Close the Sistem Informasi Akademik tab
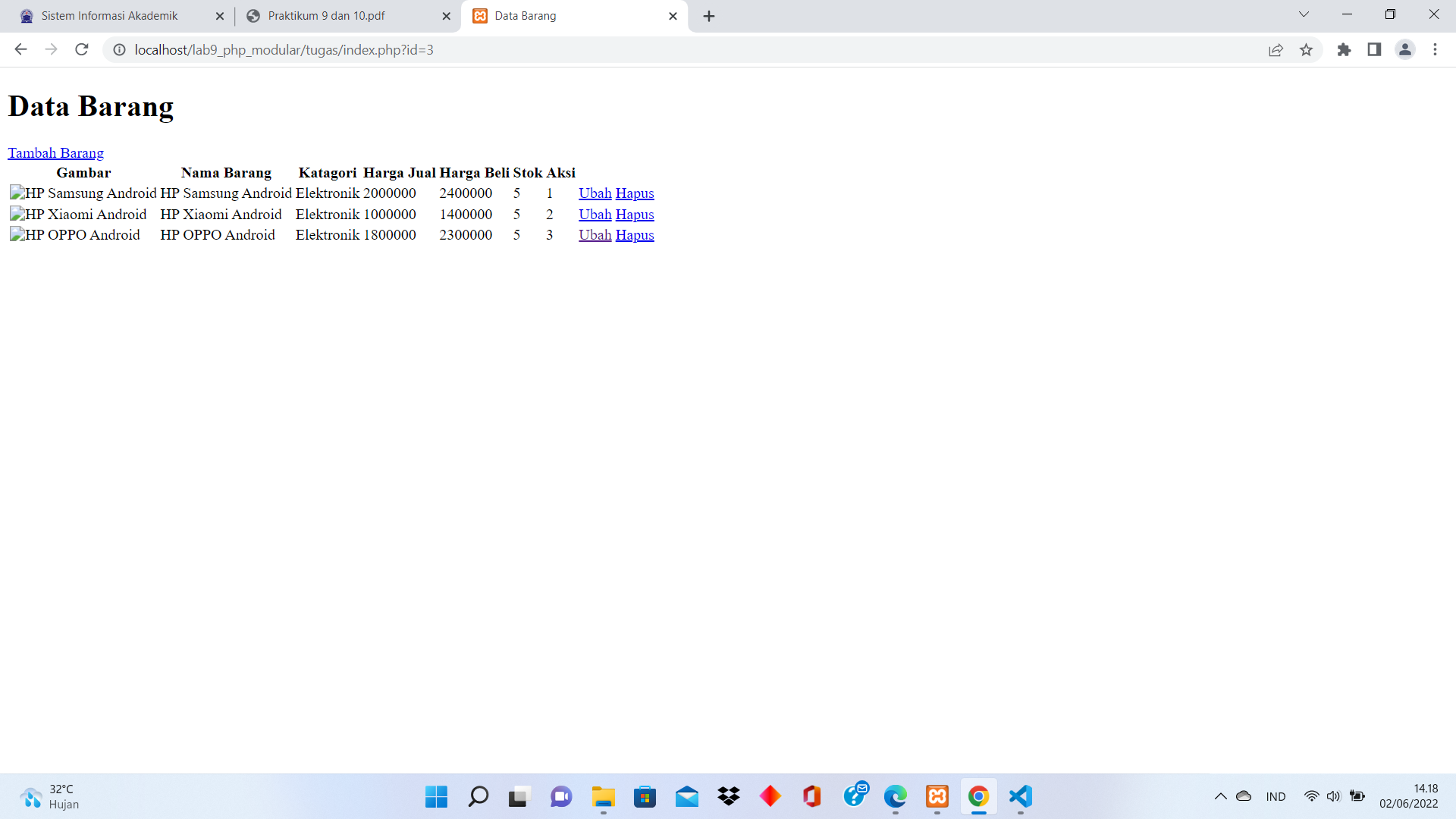Viewport: 1456px width, 819px height. [x=220, y=16]
